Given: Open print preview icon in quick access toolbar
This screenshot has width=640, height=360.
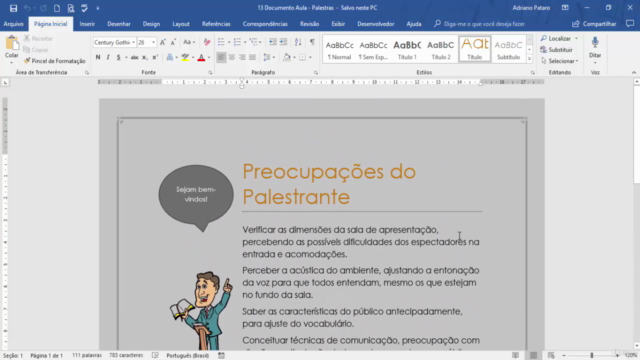Looking at the screenshot, I should pyautogui.click(x=71, y=8).
